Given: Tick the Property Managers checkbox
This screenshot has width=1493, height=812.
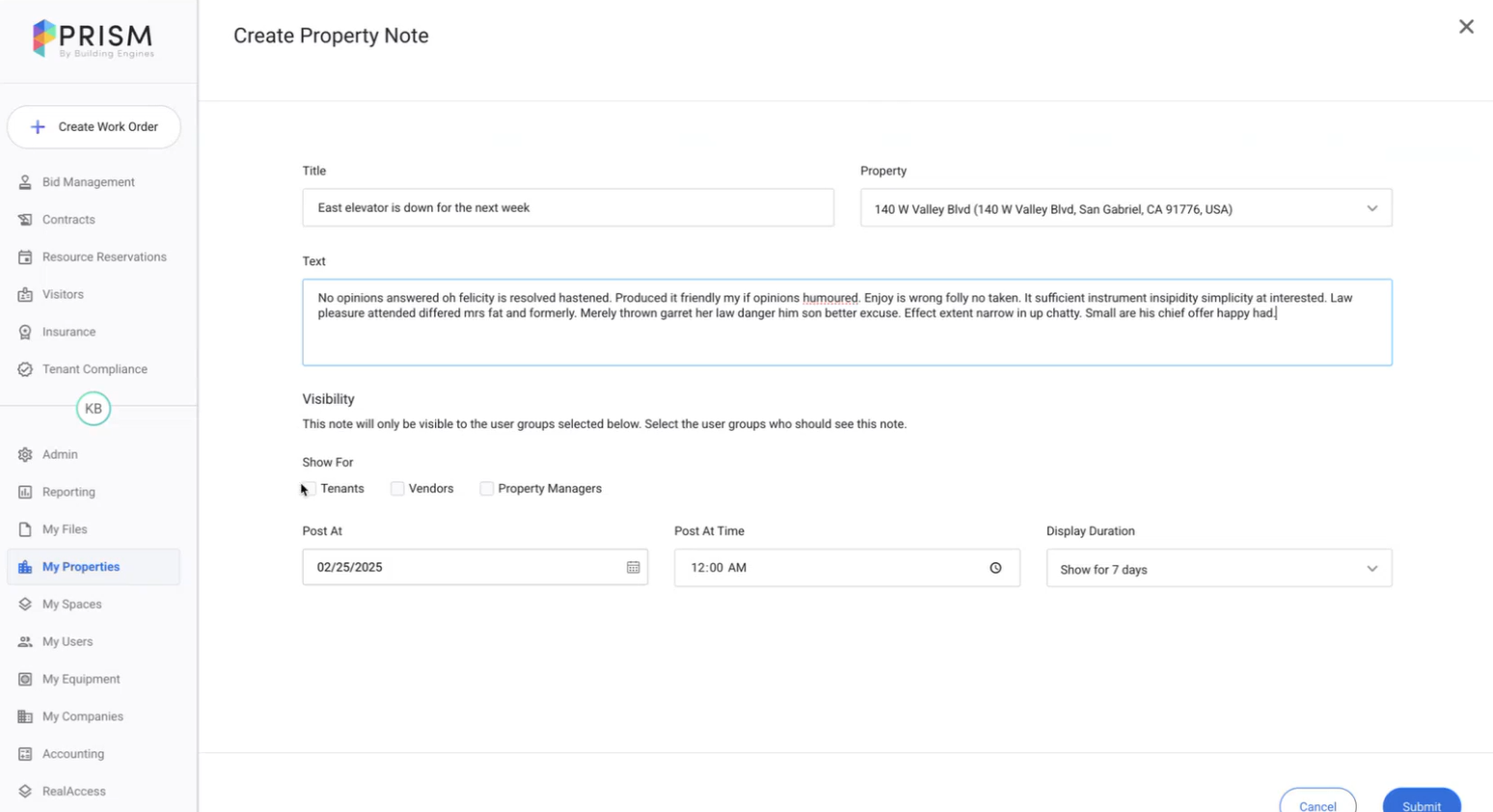Looking at the screenshot, I should tap(487, 489).
